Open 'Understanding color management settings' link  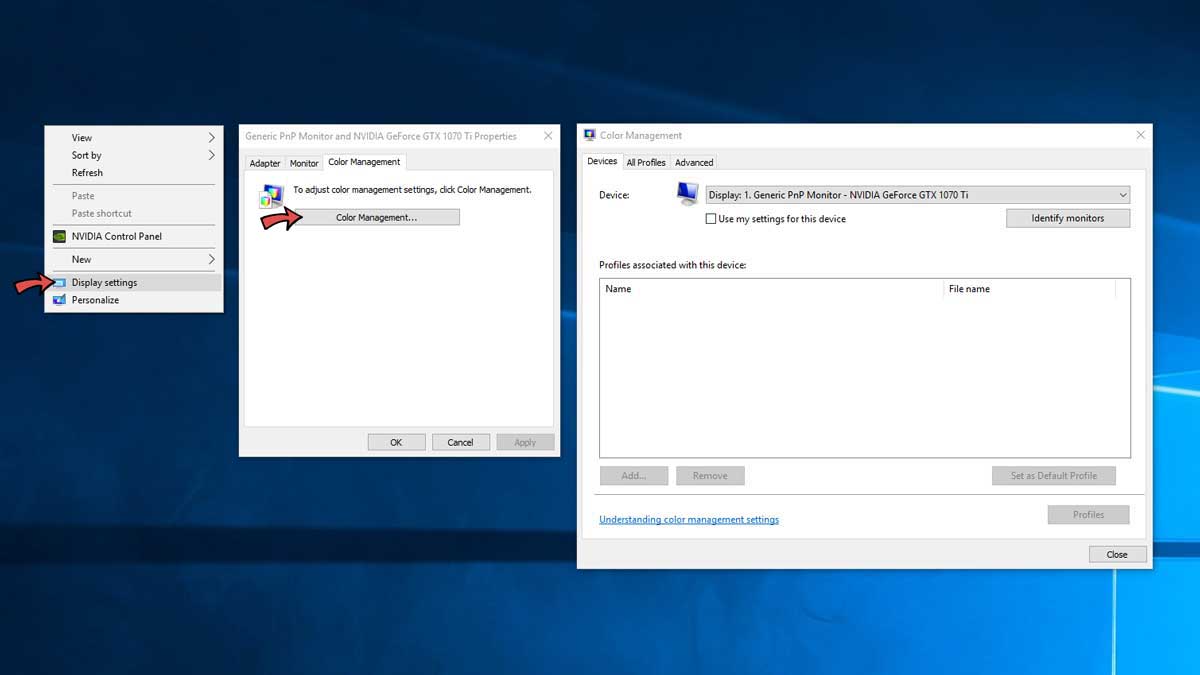(x=689, y=519)
